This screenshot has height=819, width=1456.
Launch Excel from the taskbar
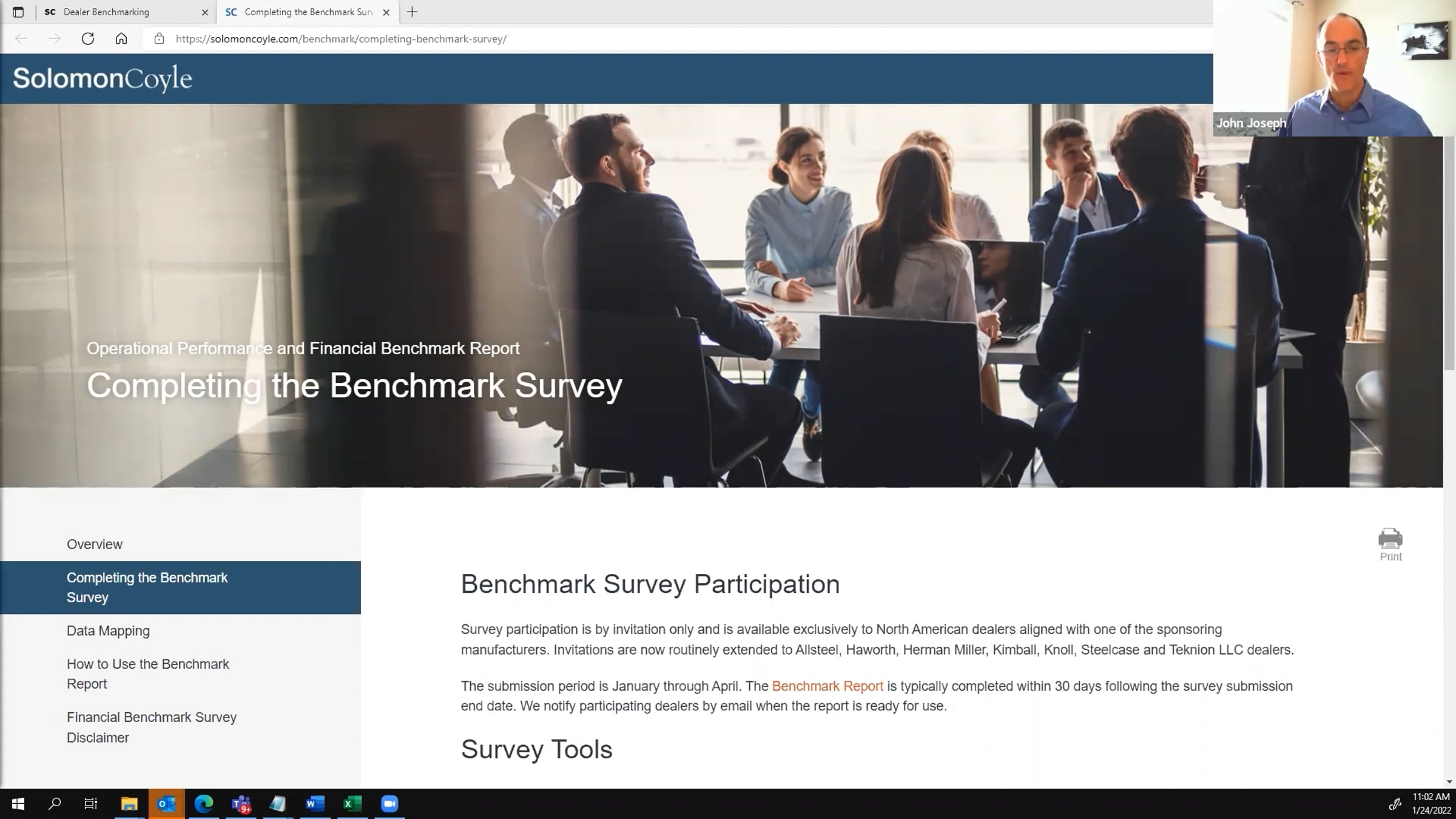(x=352, y=804)
